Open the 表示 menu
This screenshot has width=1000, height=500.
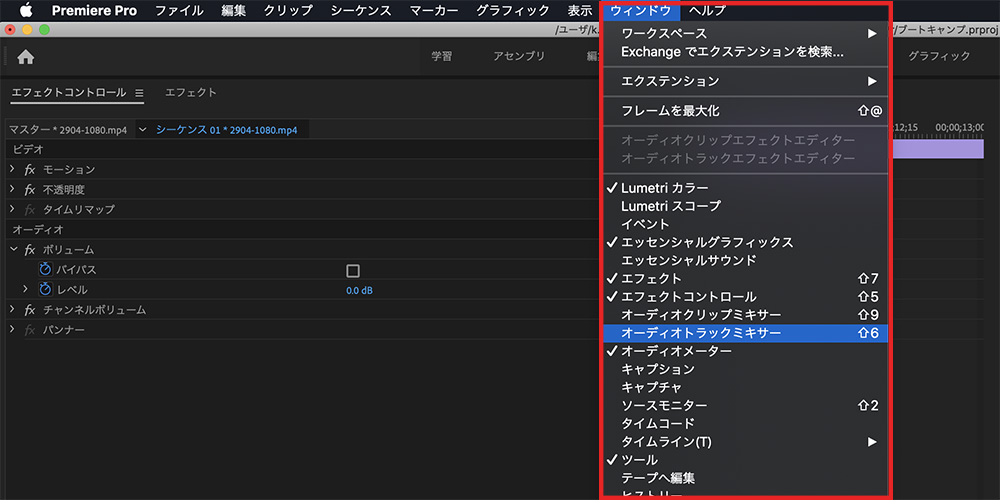pos(580,10)
